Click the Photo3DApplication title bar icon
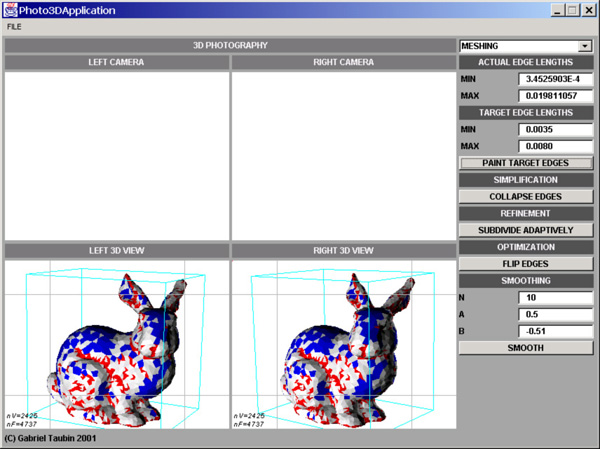 pyautogui.click(x=10, y=10)
